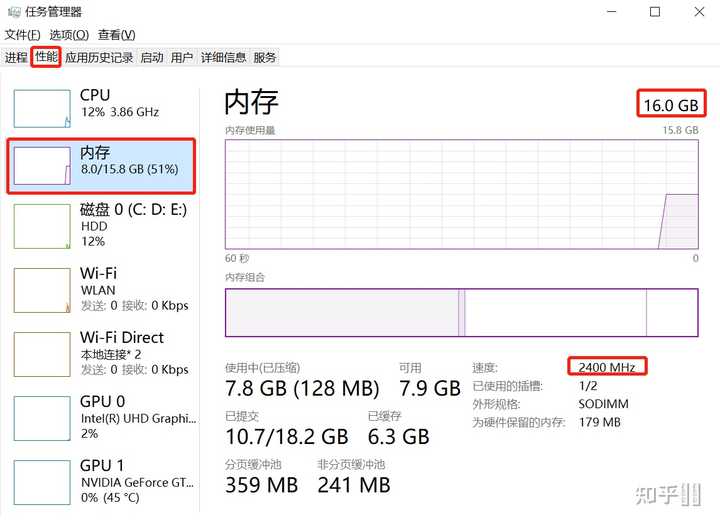Click the 内存组合 memory composition bar
720x520 pixels.
point(461,312)
